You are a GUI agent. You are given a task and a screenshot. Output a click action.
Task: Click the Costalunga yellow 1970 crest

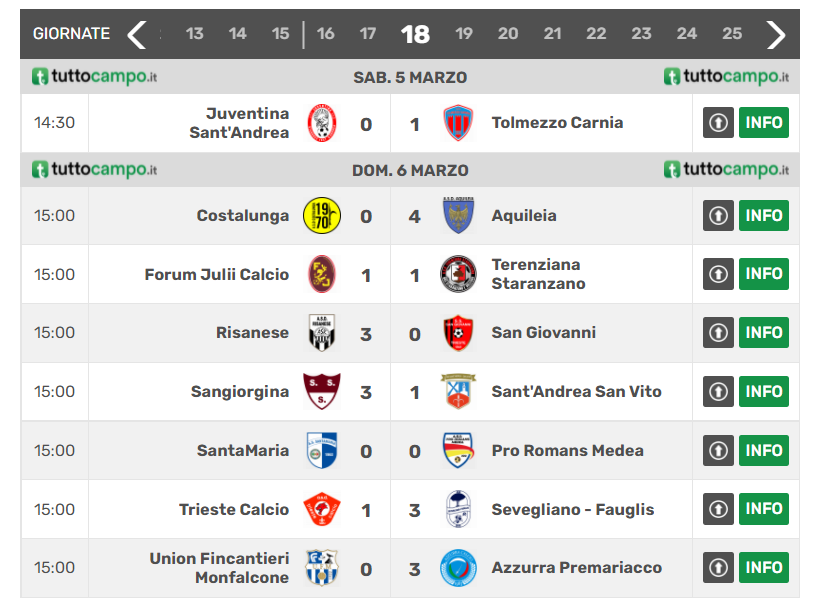click(322, 215)
